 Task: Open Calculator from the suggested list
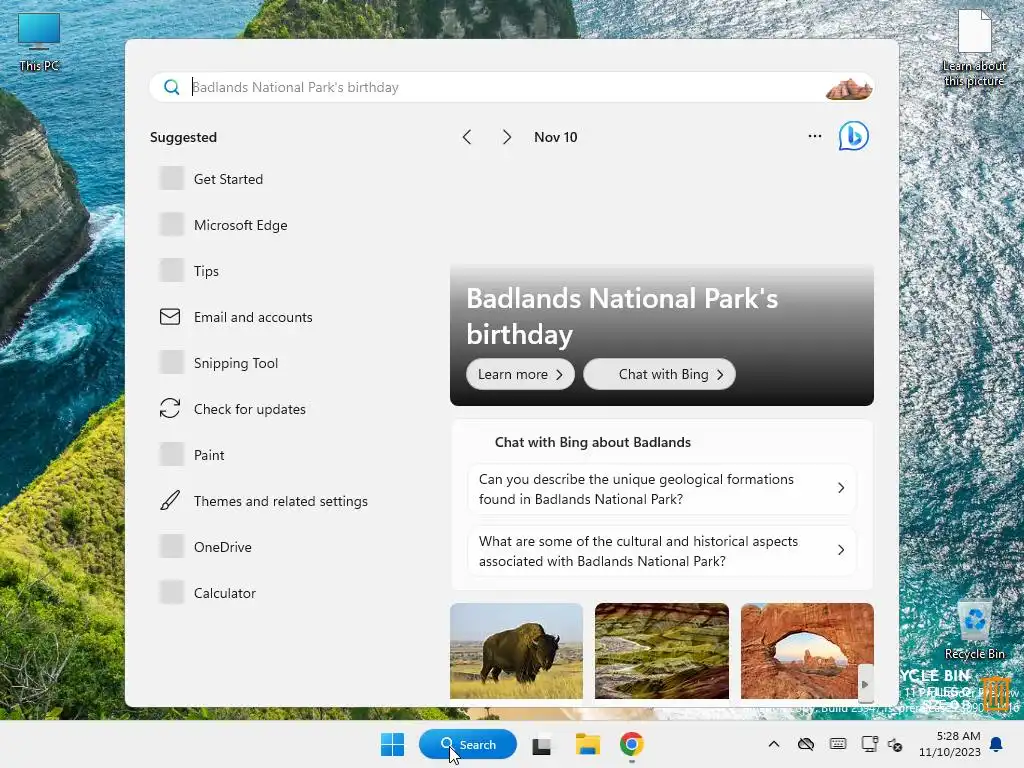(208, 593)
